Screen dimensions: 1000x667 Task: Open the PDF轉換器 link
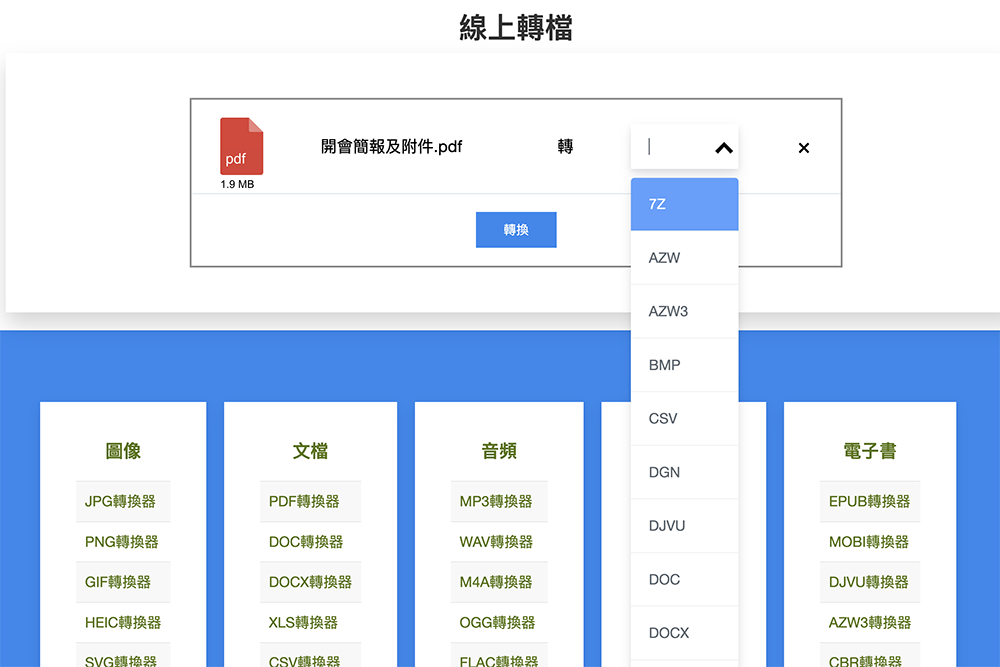point(310,501)
